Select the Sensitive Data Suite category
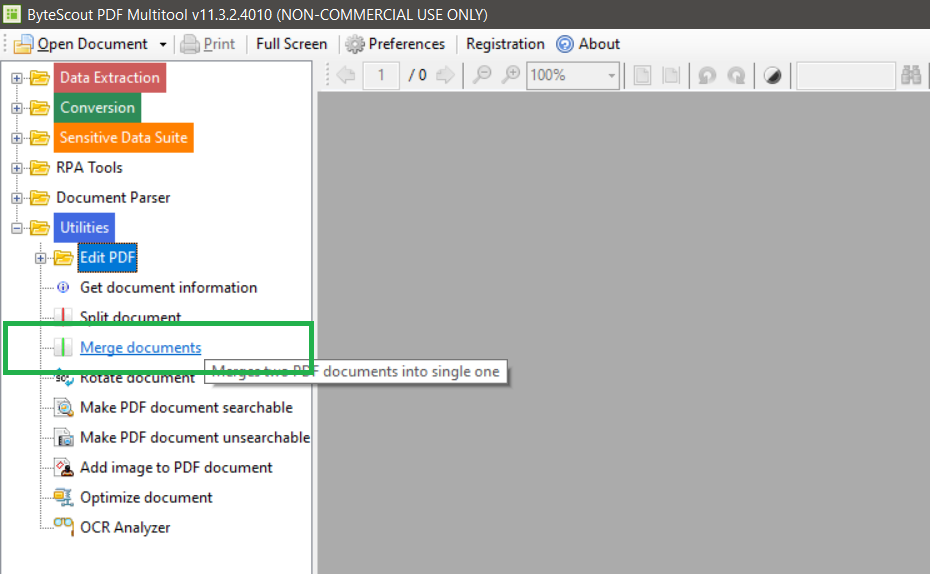 123,138
